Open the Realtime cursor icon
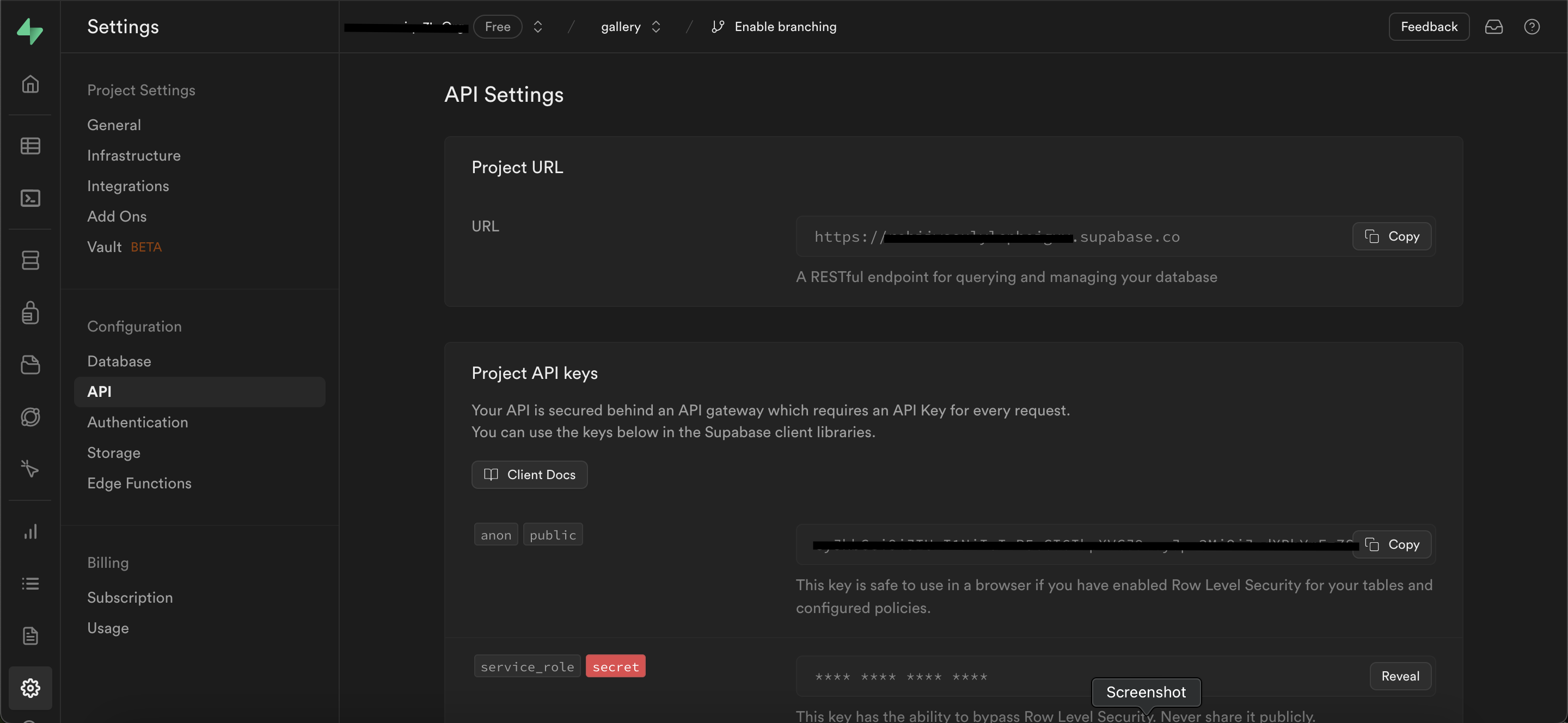 tap(30, 469)
